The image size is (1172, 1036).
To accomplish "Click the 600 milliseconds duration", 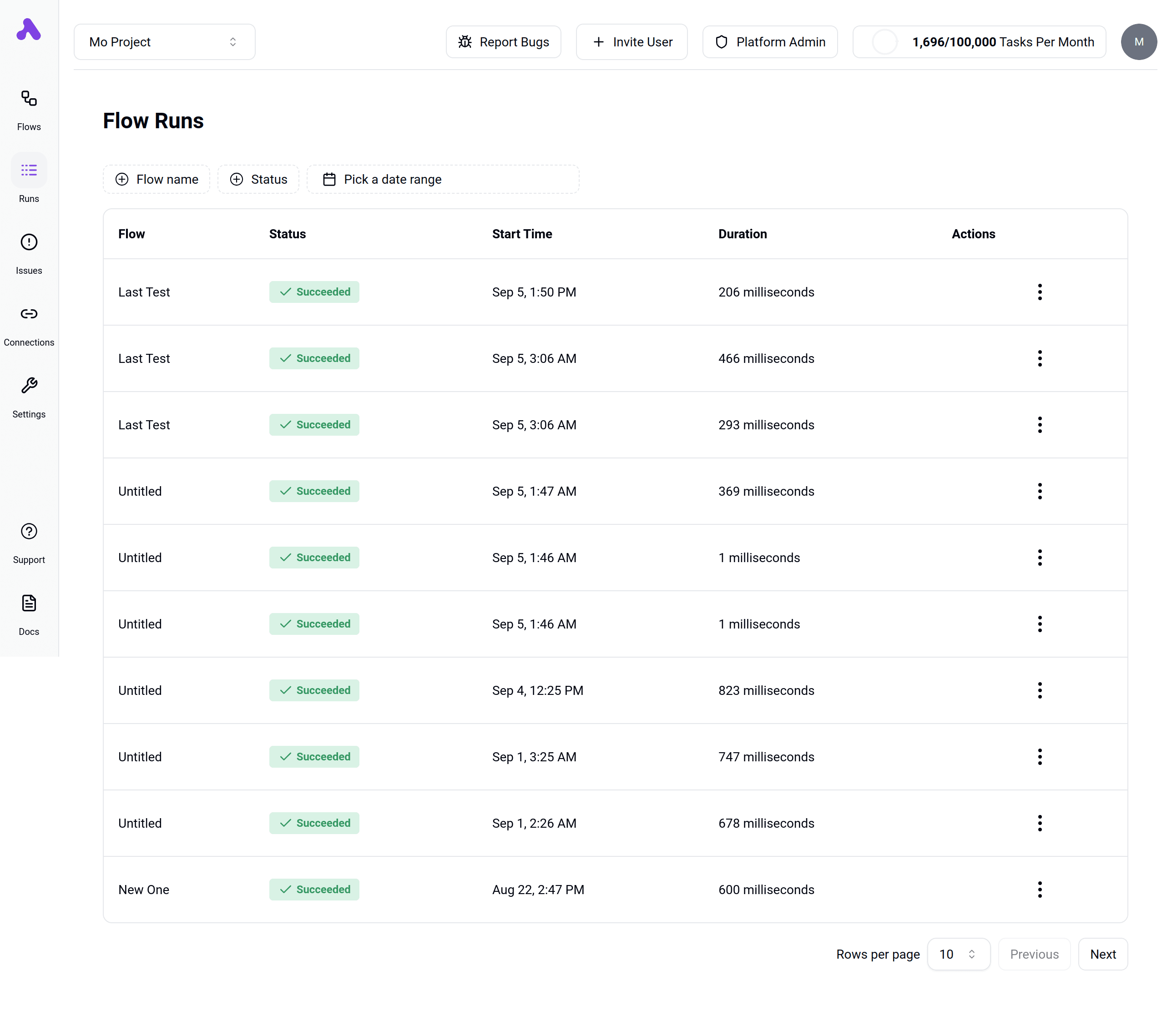I will click(x=766, y=890).
